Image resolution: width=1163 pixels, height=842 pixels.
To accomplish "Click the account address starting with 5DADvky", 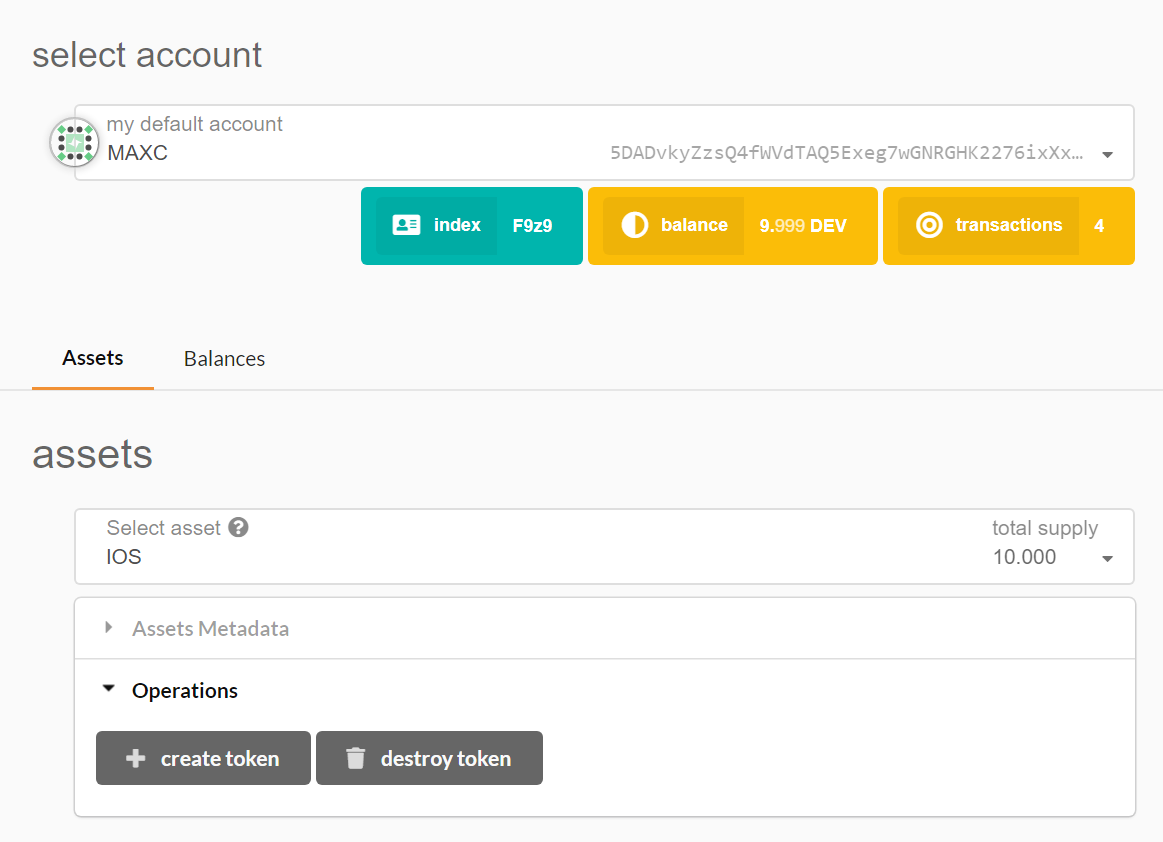I will (846, 154).
